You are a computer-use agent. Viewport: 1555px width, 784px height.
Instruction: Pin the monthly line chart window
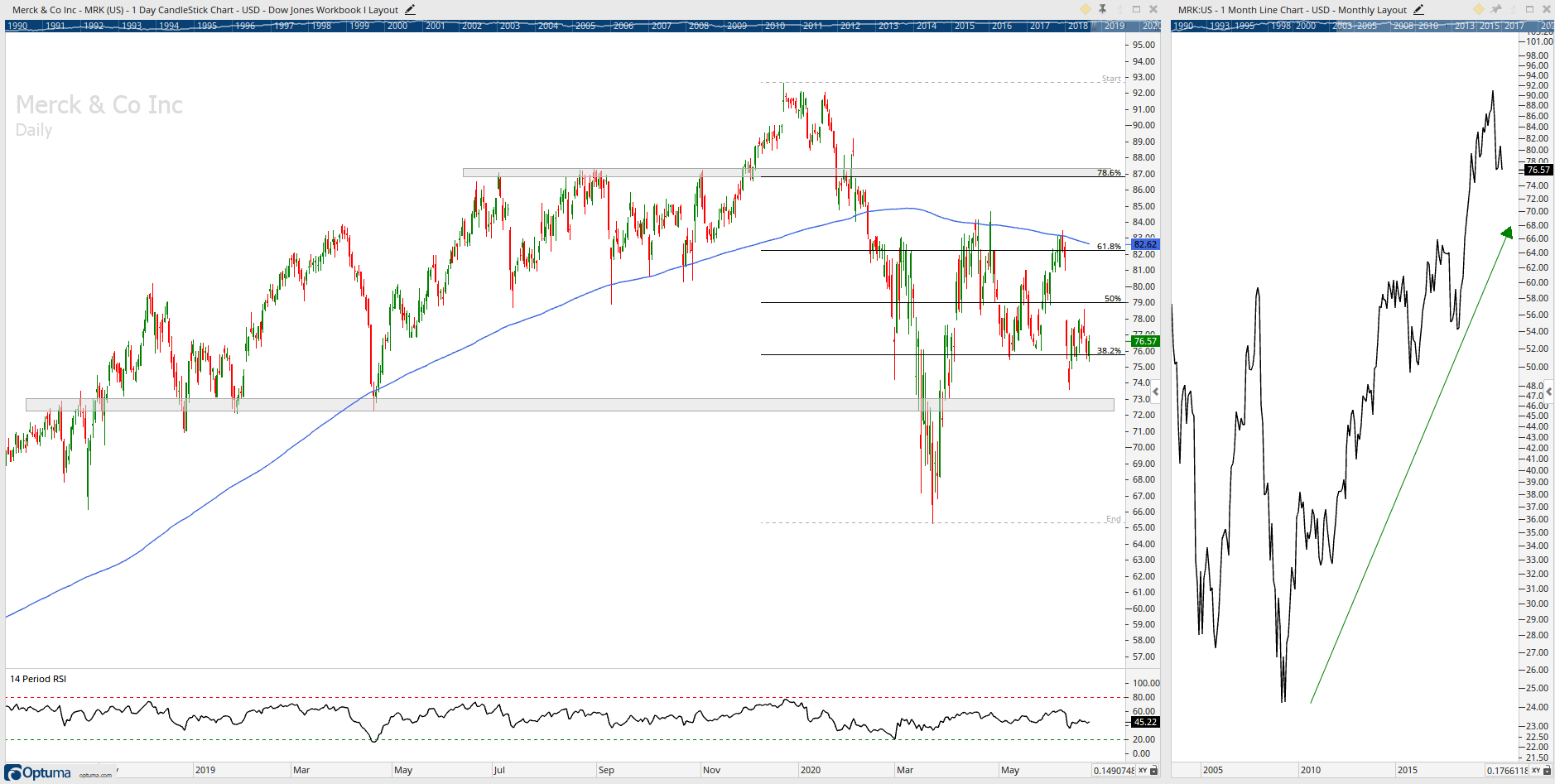tap(1496, 9)
